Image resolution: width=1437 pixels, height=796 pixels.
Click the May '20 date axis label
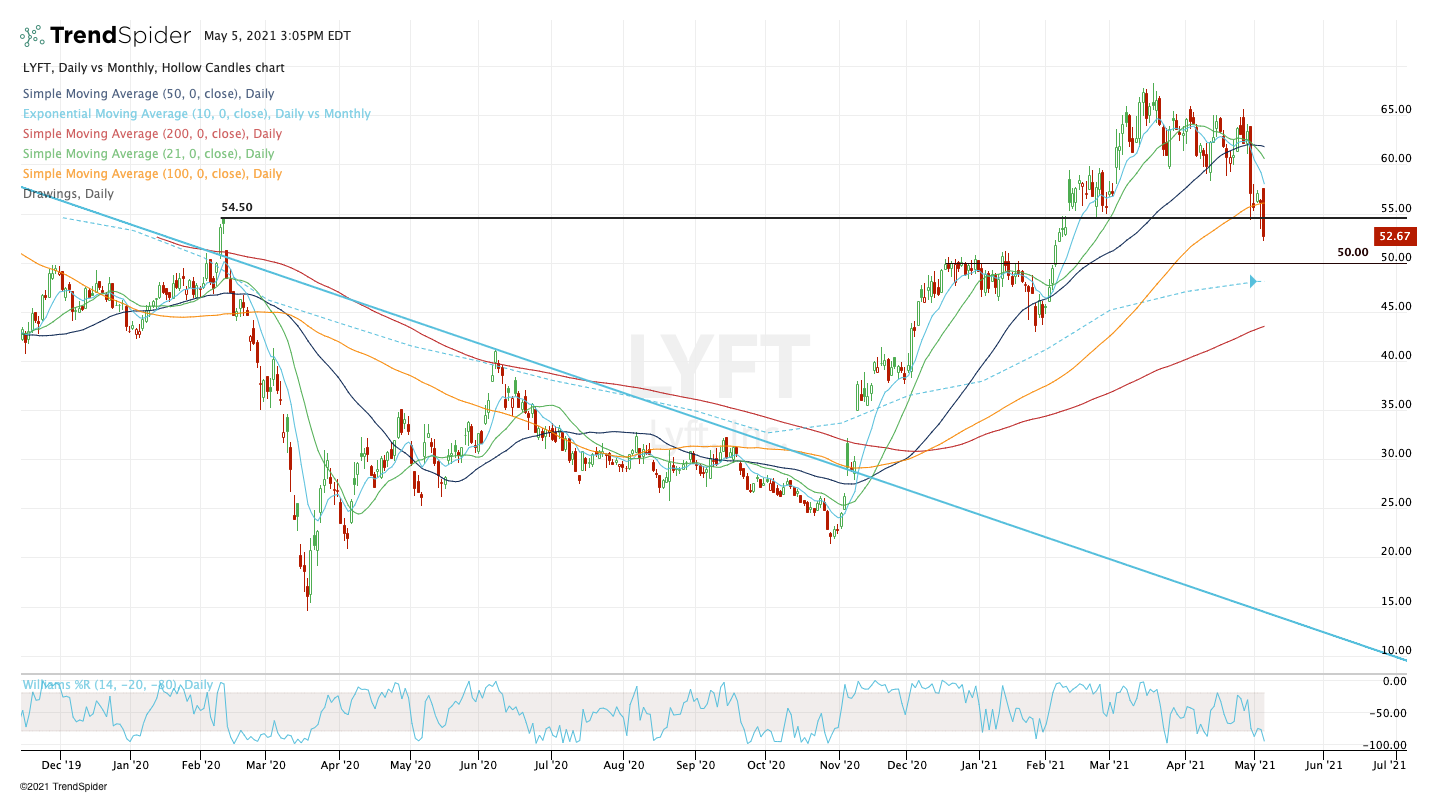pyautogui.click(x=411, y=765)
